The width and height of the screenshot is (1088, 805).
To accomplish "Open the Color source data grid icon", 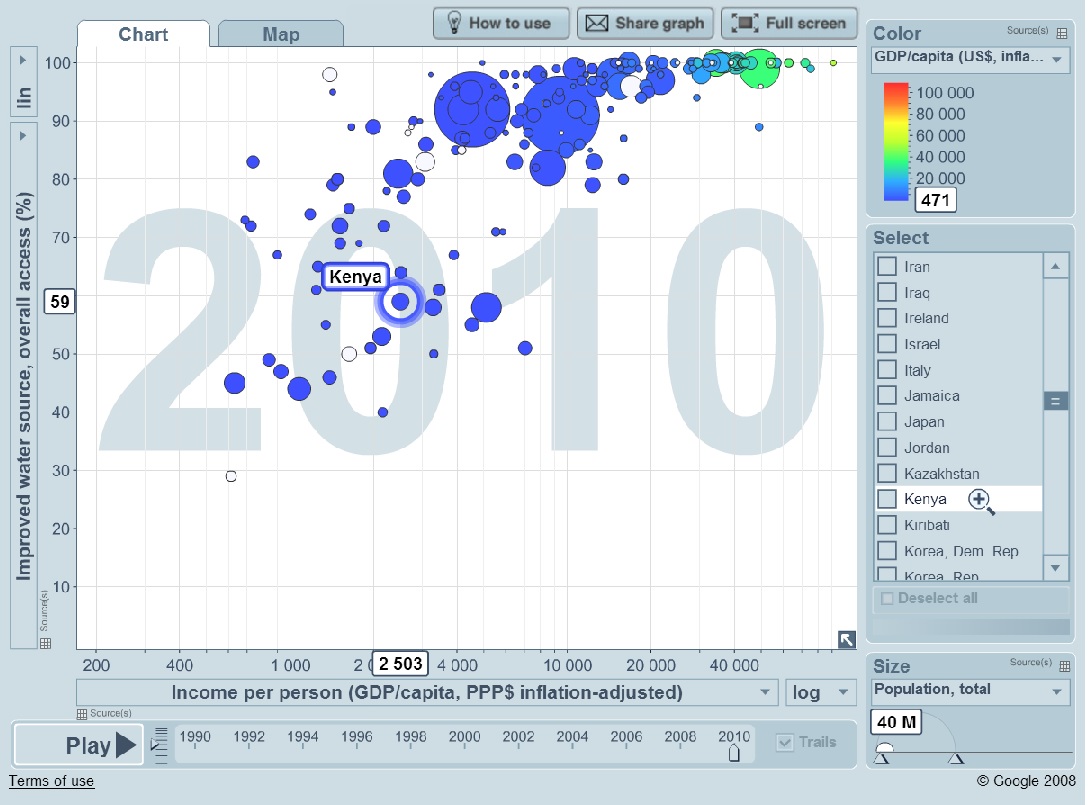I will [1062, 33].
